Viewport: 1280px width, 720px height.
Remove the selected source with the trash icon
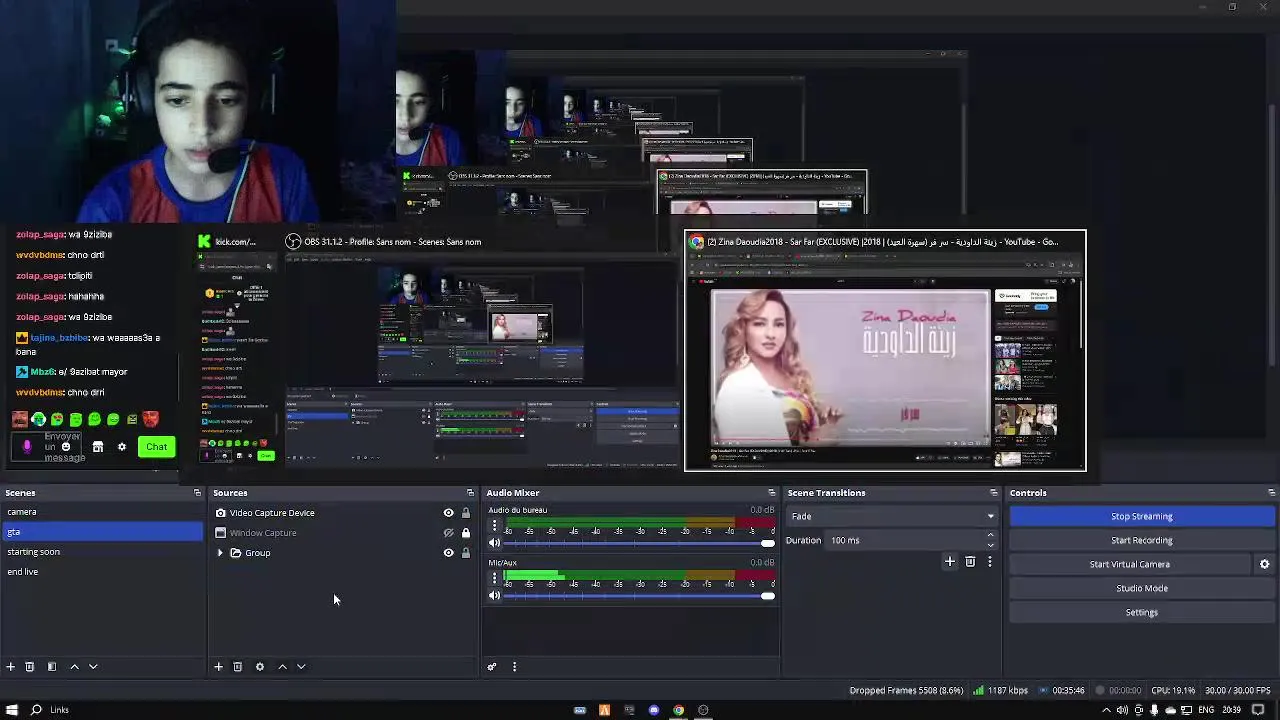(x=238, y=666)
